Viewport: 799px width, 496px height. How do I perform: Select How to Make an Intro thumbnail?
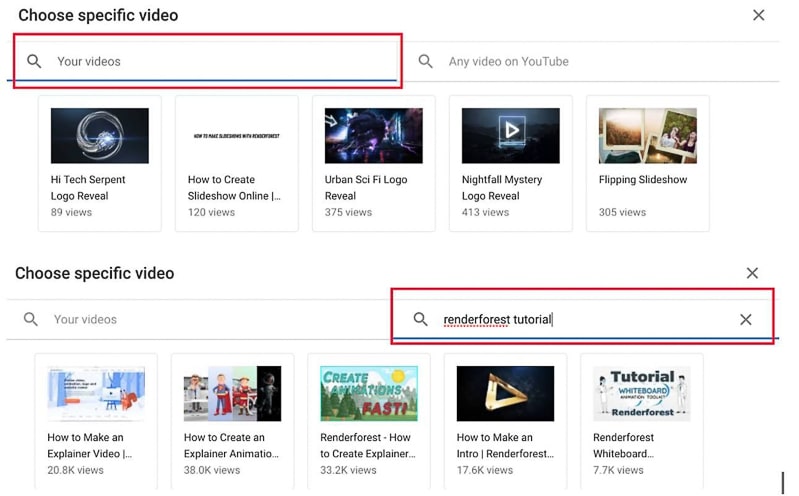(505, 394)
